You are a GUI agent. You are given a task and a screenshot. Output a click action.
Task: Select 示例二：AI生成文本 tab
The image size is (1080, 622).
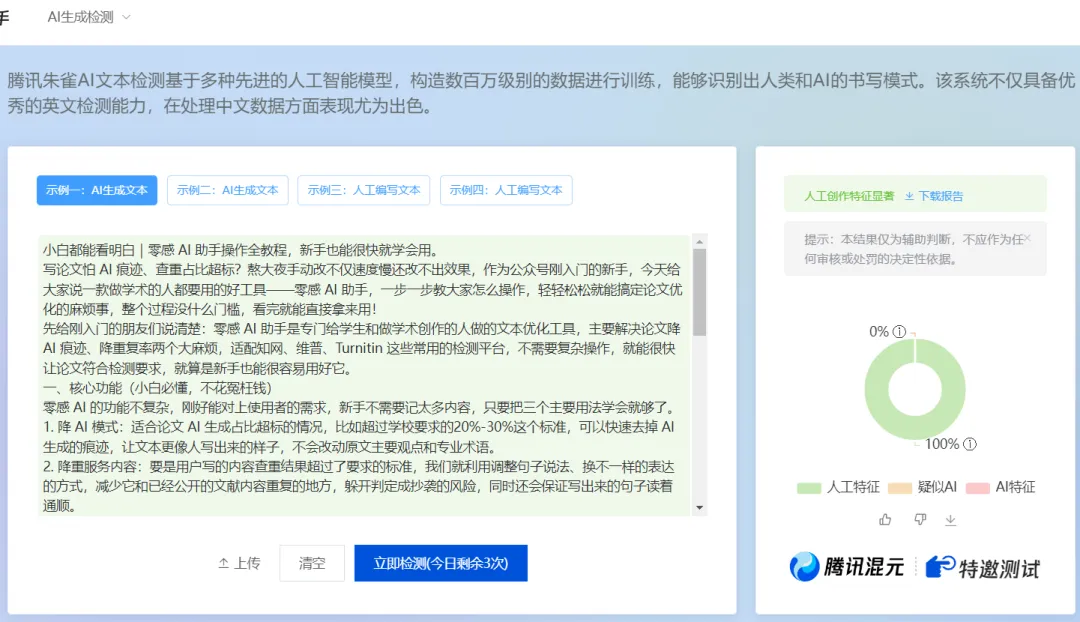coord(227,190)
